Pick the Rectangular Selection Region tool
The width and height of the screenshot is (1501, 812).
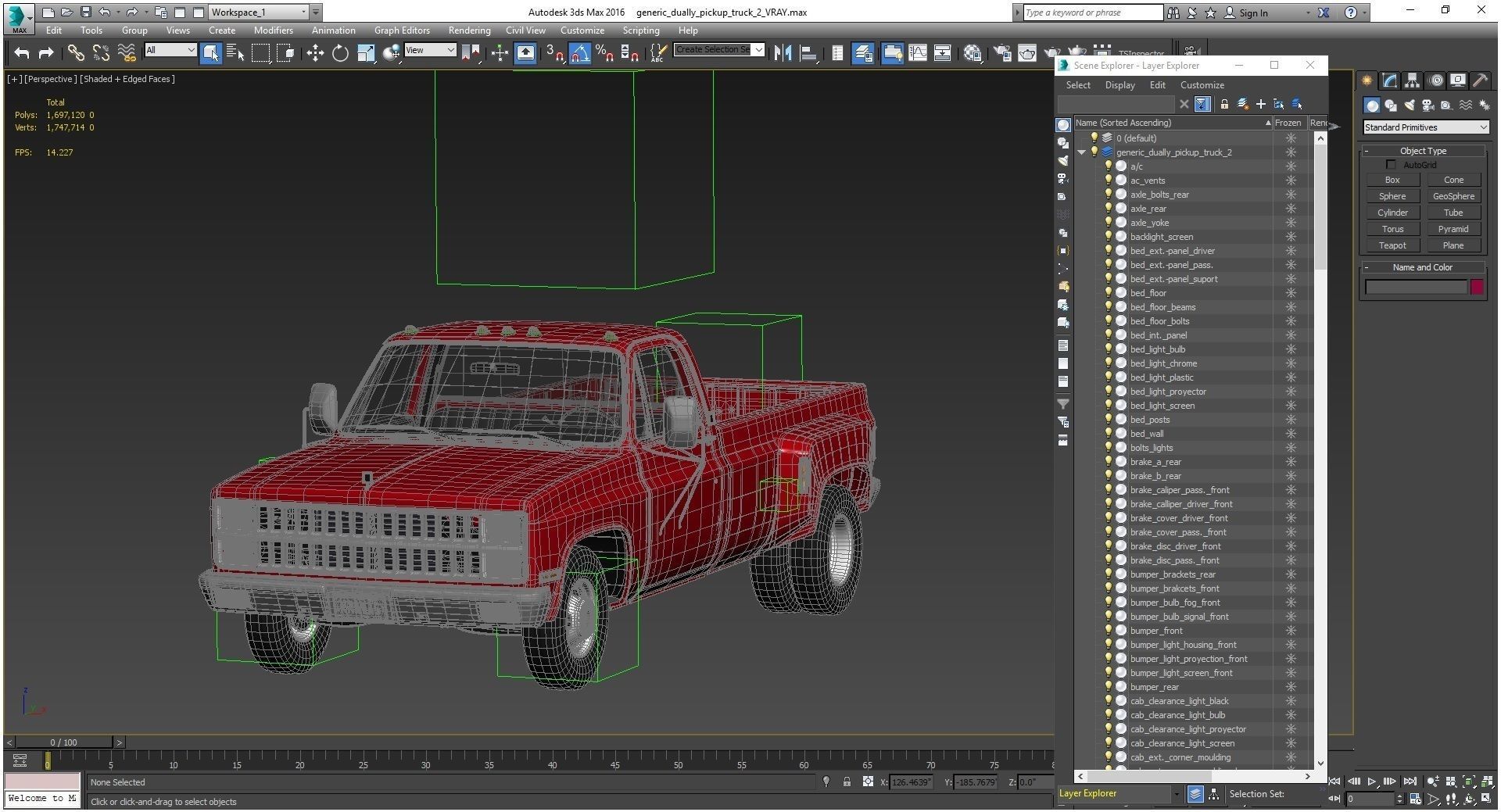point(260,53)
